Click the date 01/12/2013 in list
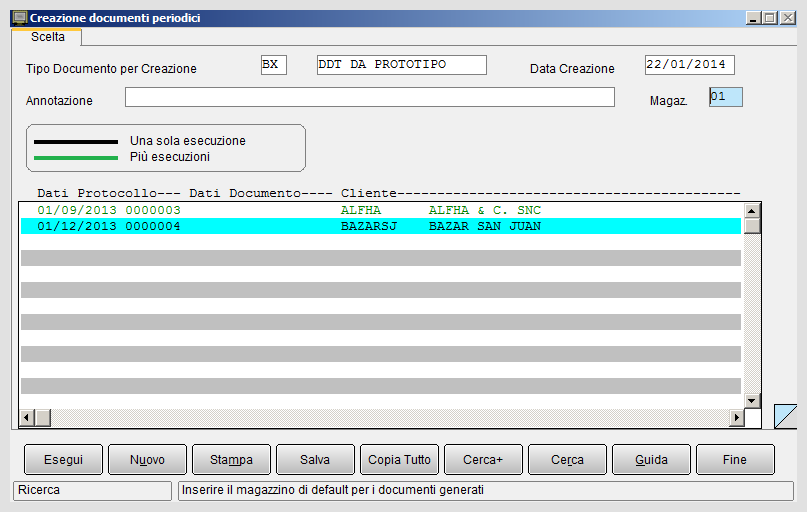The image size is (807, 512). point(77,226)
